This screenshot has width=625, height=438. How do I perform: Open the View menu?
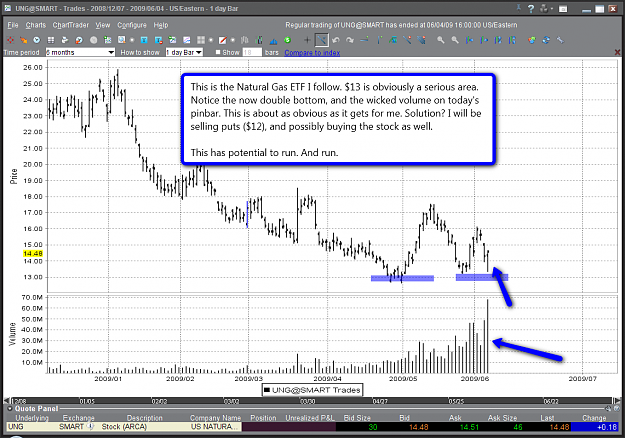coord(102,25)
